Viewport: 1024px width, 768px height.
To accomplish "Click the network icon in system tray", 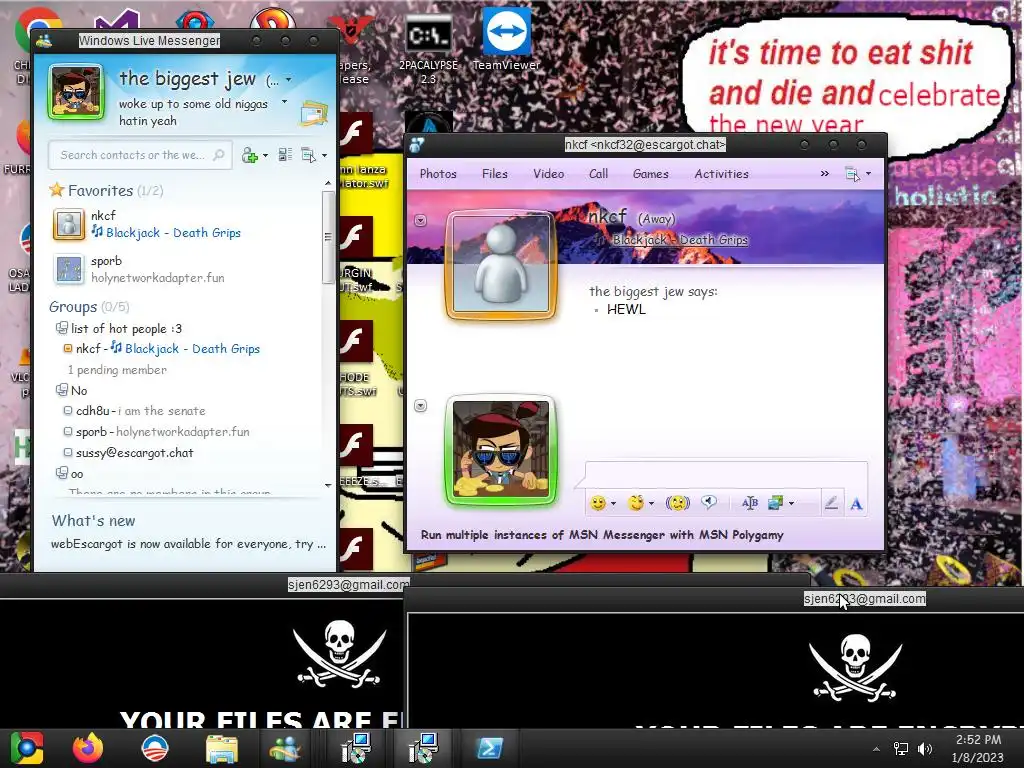I will click(x=901, y=749).
